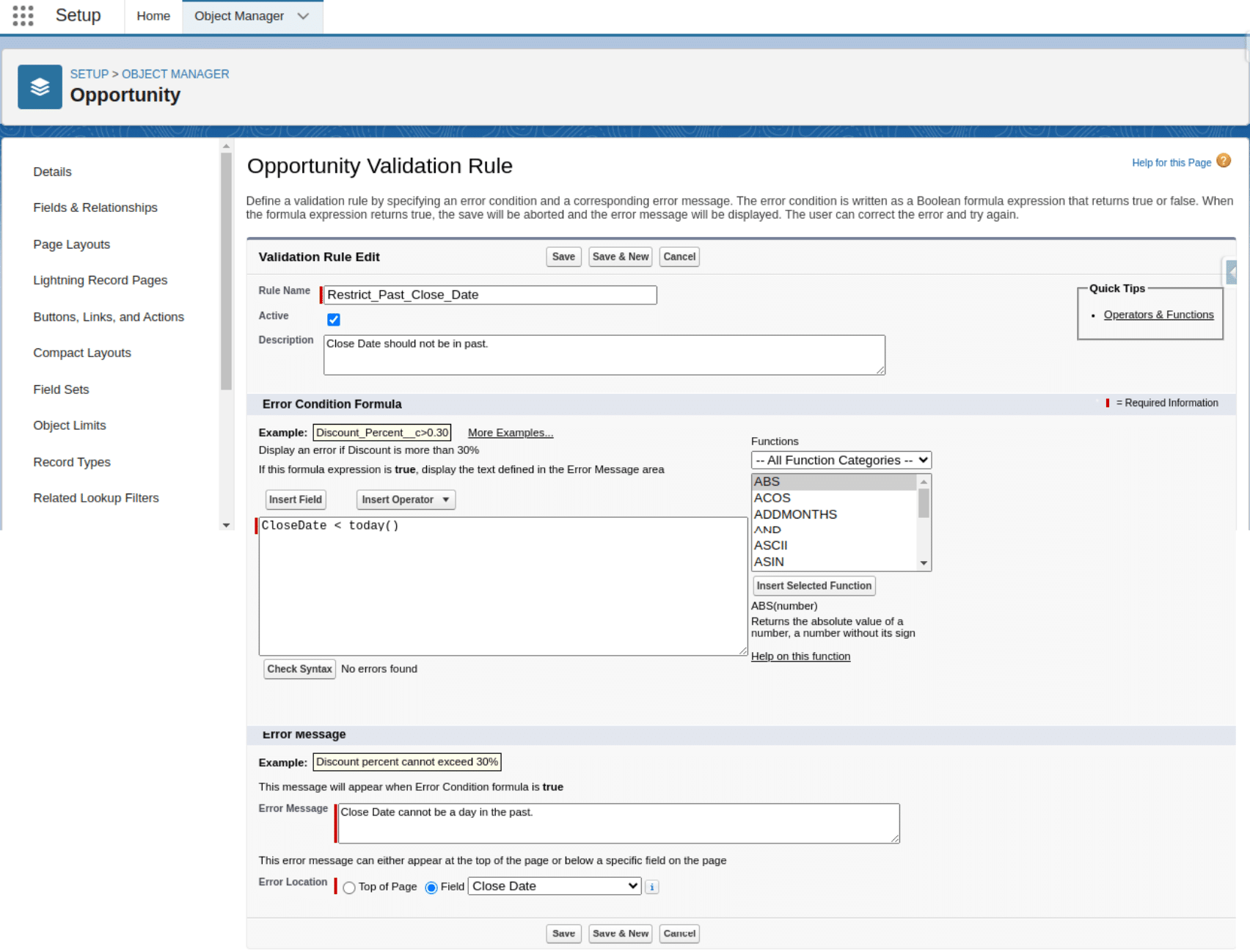Select the Top of Page radio button
This screenshot has height=952, width=1250.
pyautogui.click(x=349, y=887)
